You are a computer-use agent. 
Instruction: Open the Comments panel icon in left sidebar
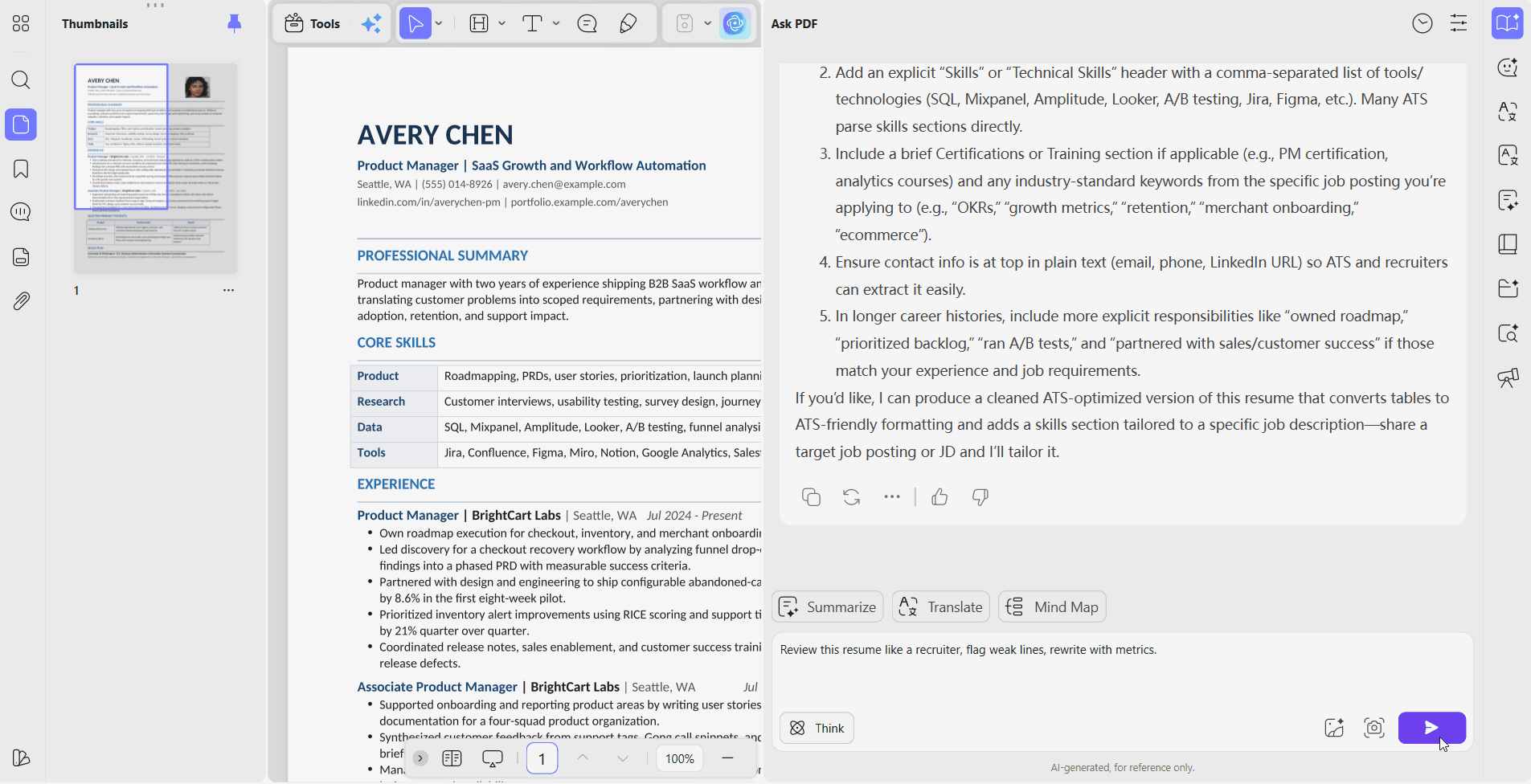(21, 212)
